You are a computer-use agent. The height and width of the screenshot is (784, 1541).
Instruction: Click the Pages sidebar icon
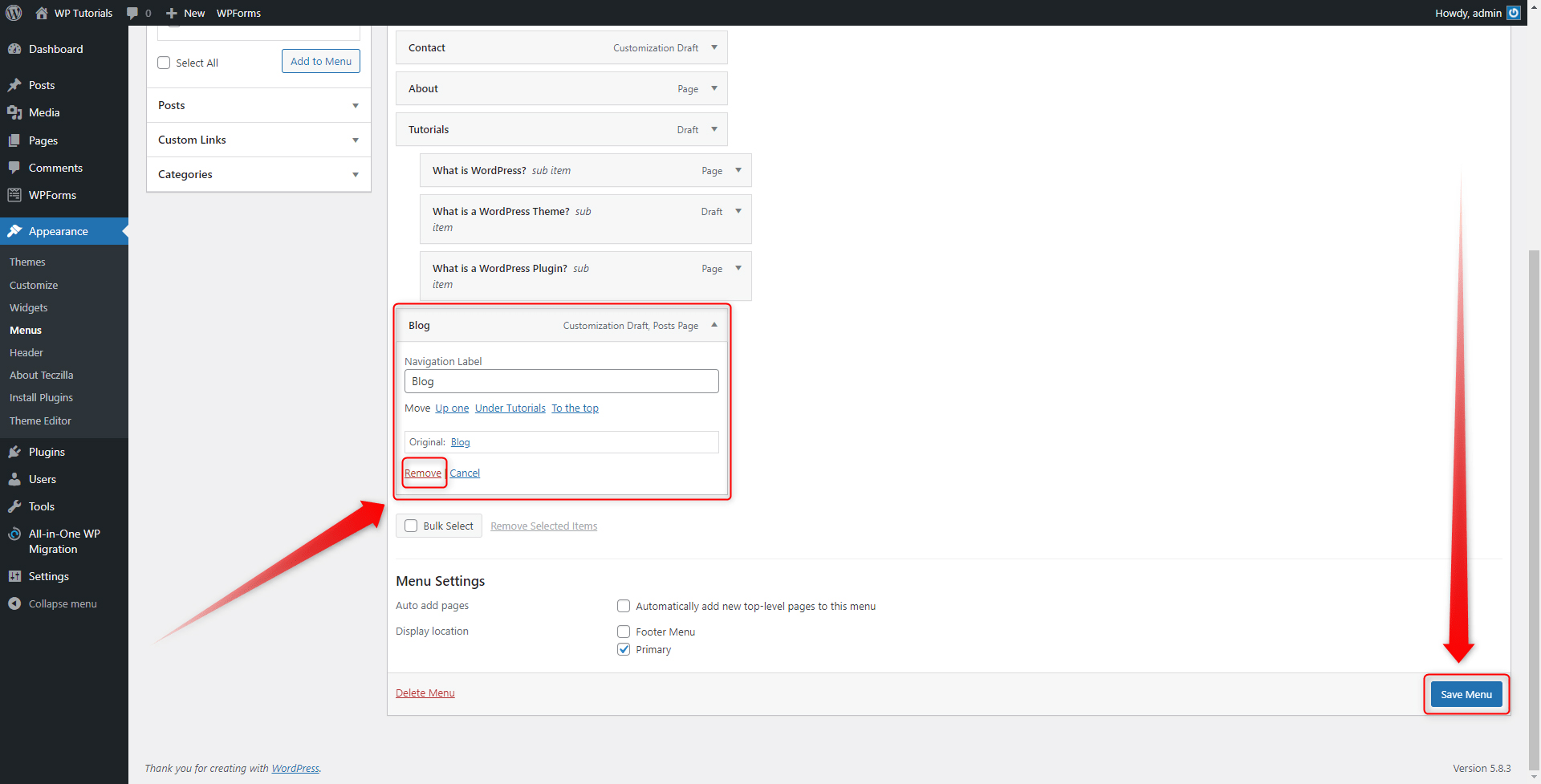coord(14,140)
